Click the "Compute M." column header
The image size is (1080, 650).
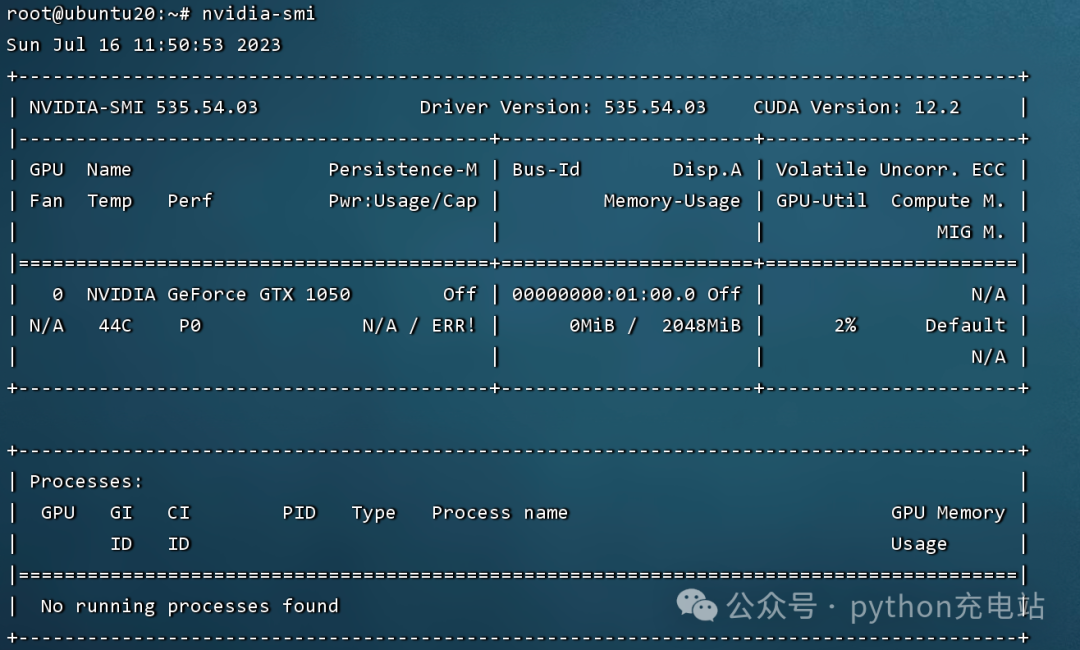(x=948, y=201)
